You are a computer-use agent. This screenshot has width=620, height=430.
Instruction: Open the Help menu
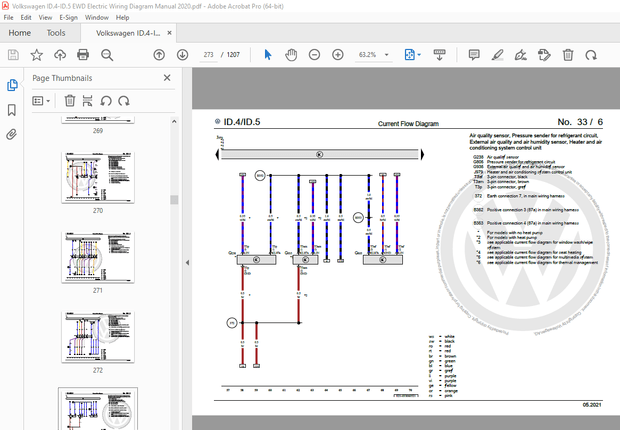point(122,17)
